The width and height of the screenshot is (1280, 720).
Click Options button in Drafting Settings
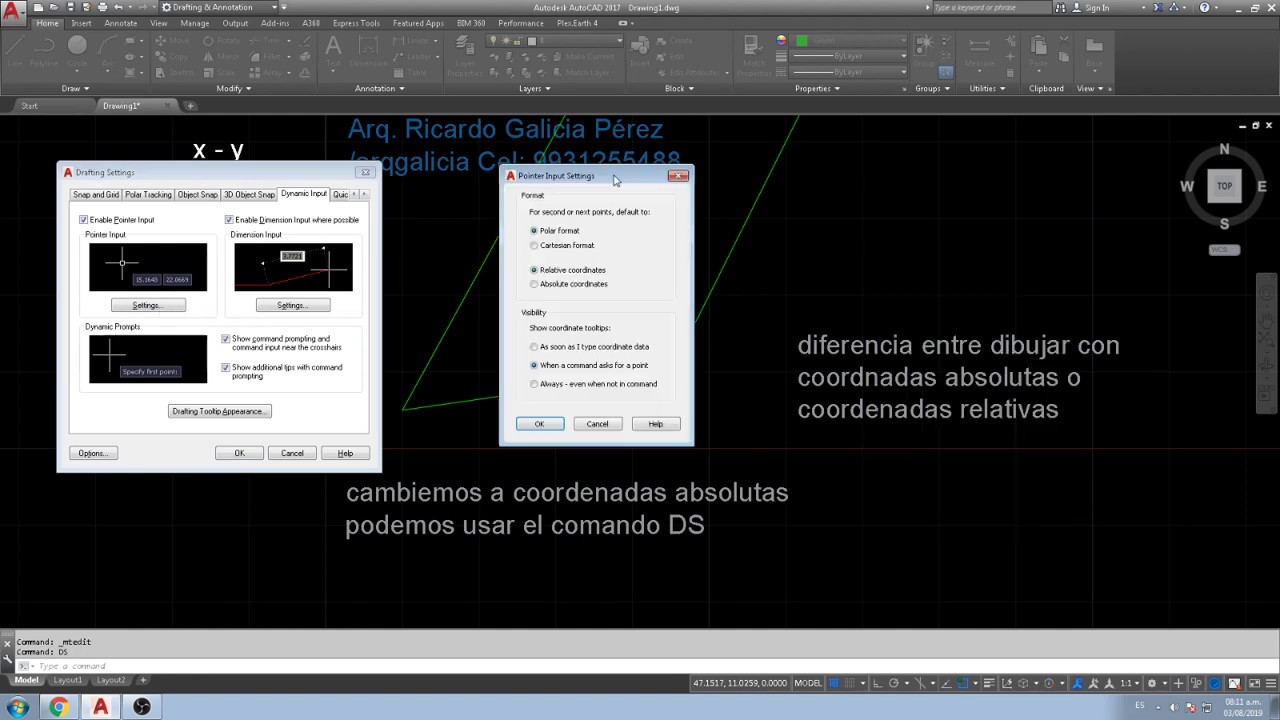[x=93, y=453]
